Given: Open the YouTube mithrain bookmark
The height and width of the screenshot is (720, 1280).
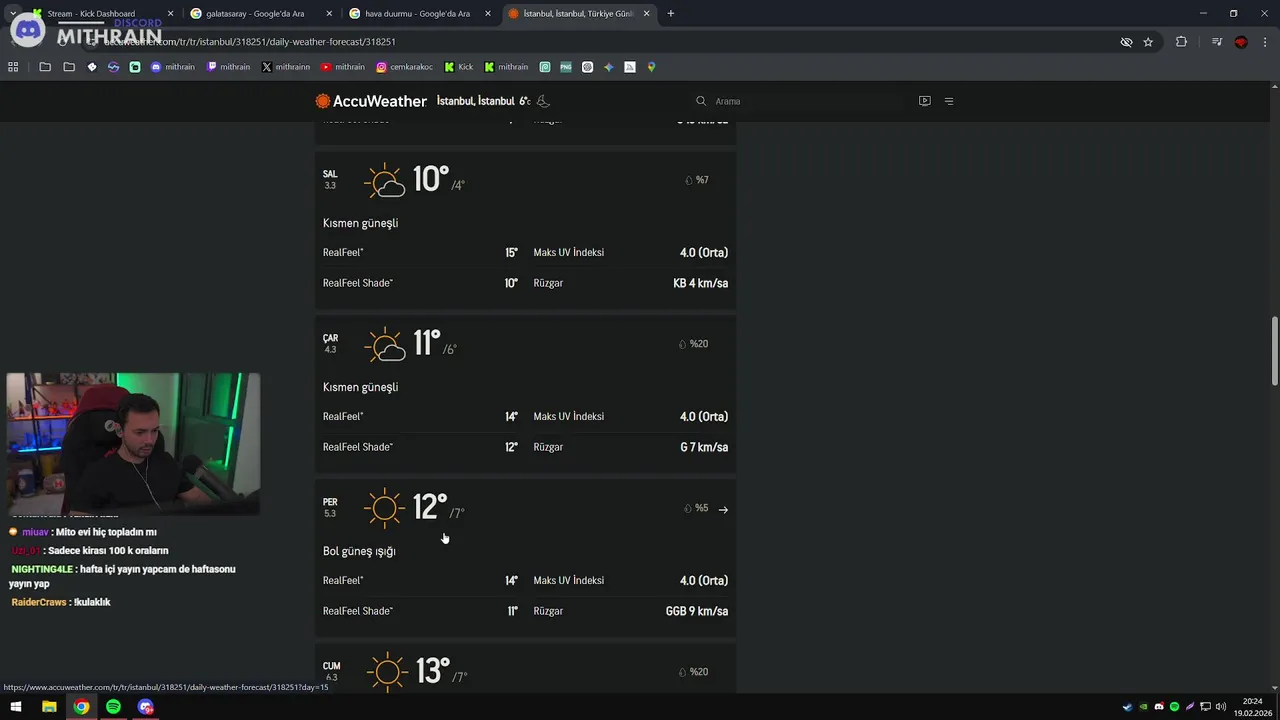Looking at the screenshot, I should (x=343, y=67).
